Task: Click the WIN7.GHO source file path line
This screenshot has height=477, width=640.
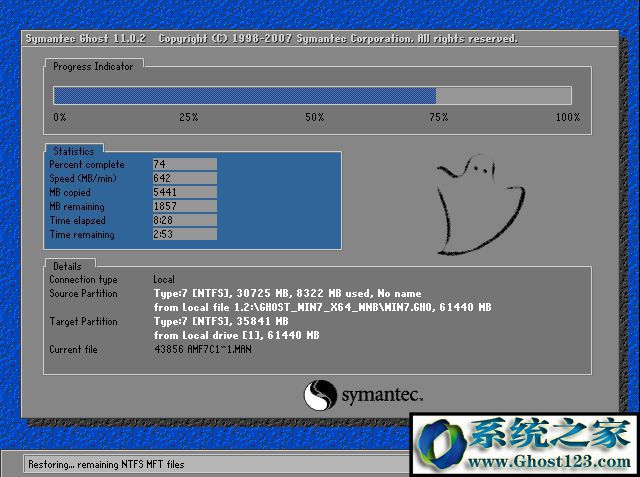Action: pyautogui.click(x=322, y=307)
